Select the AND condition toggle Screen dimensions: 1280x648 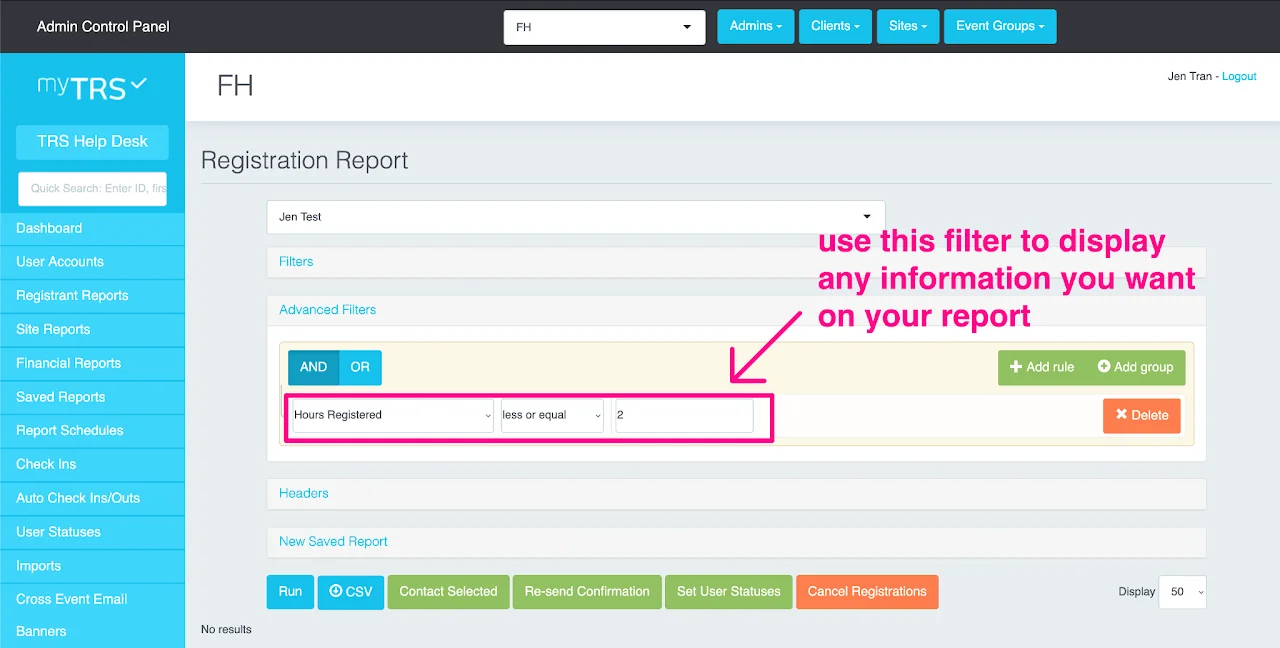pos(313,367)
